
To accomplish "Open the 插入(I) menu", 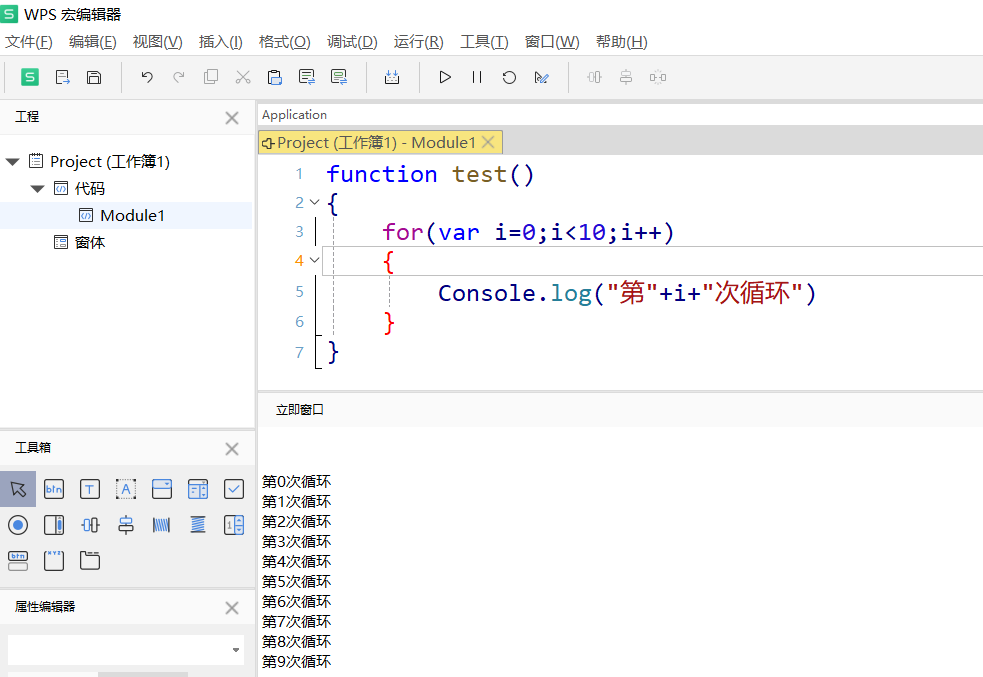I will tap(221, 42).
